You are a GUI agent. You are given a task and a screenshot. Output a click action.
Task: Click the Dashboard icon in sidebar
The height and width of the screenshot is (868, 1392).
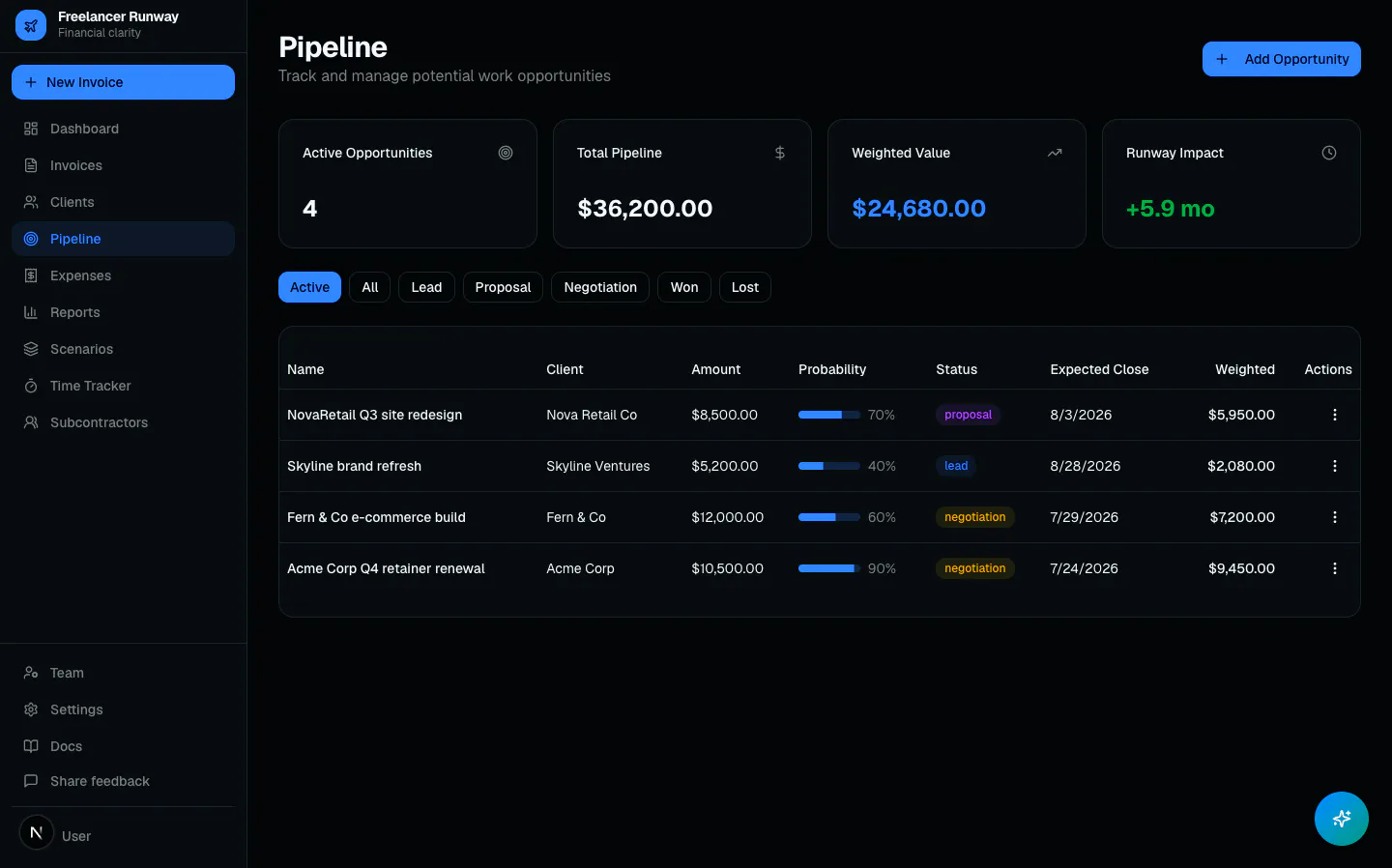pyautogui.click(x=31, y=129)
